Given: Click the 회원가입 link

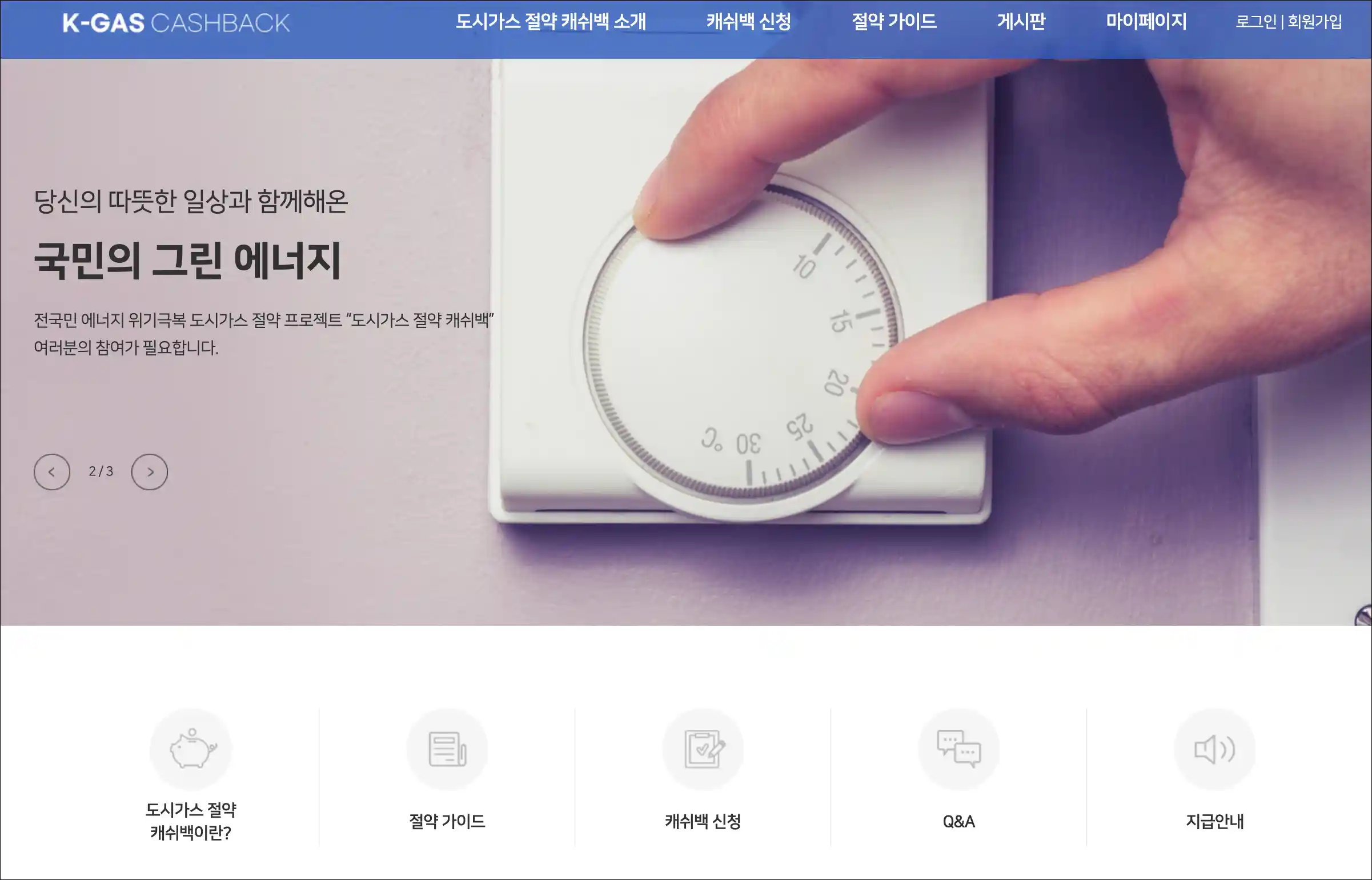Looking at the screenshot, I should [x=1315, y=22].
